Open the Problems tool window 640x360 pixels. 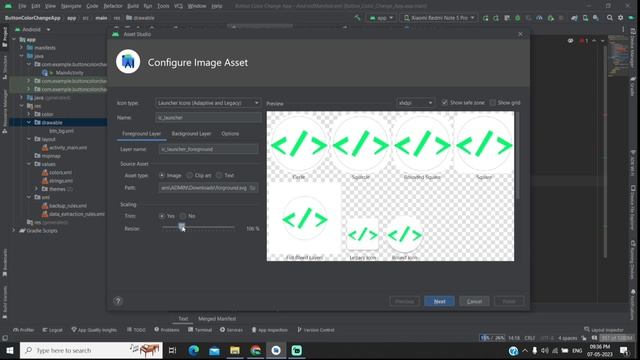[x=167, y=330]
